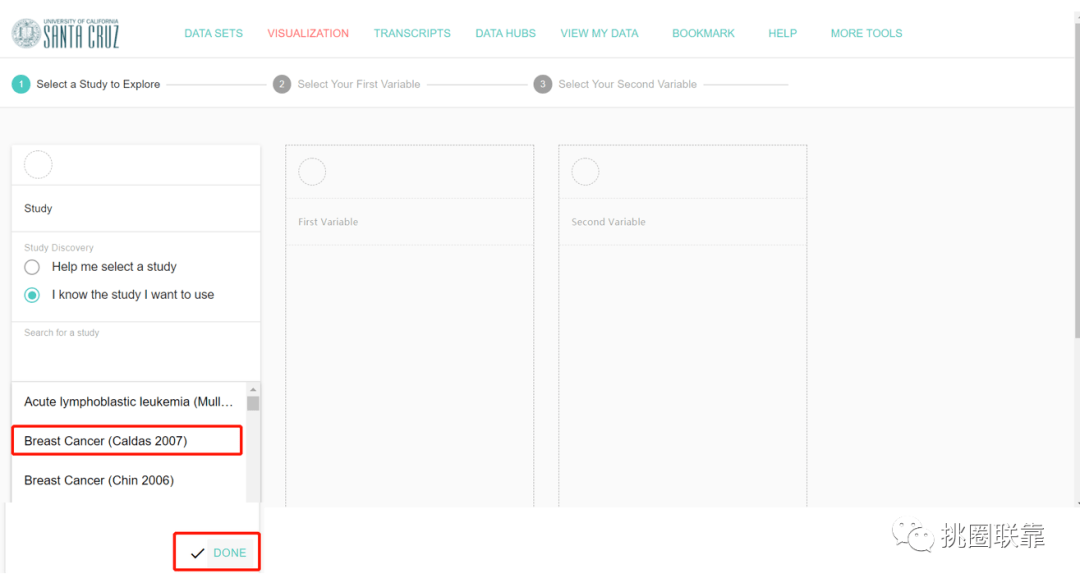
Task: Select 'I know the study I want to use'
Action: click(x=32, y=295)
